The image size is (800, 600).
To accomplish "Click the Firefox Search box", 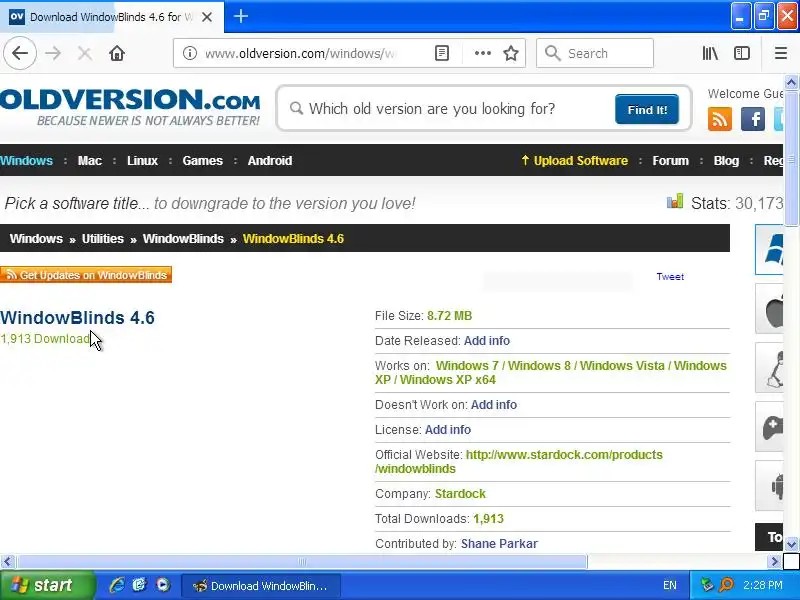I will click(595, 53).
